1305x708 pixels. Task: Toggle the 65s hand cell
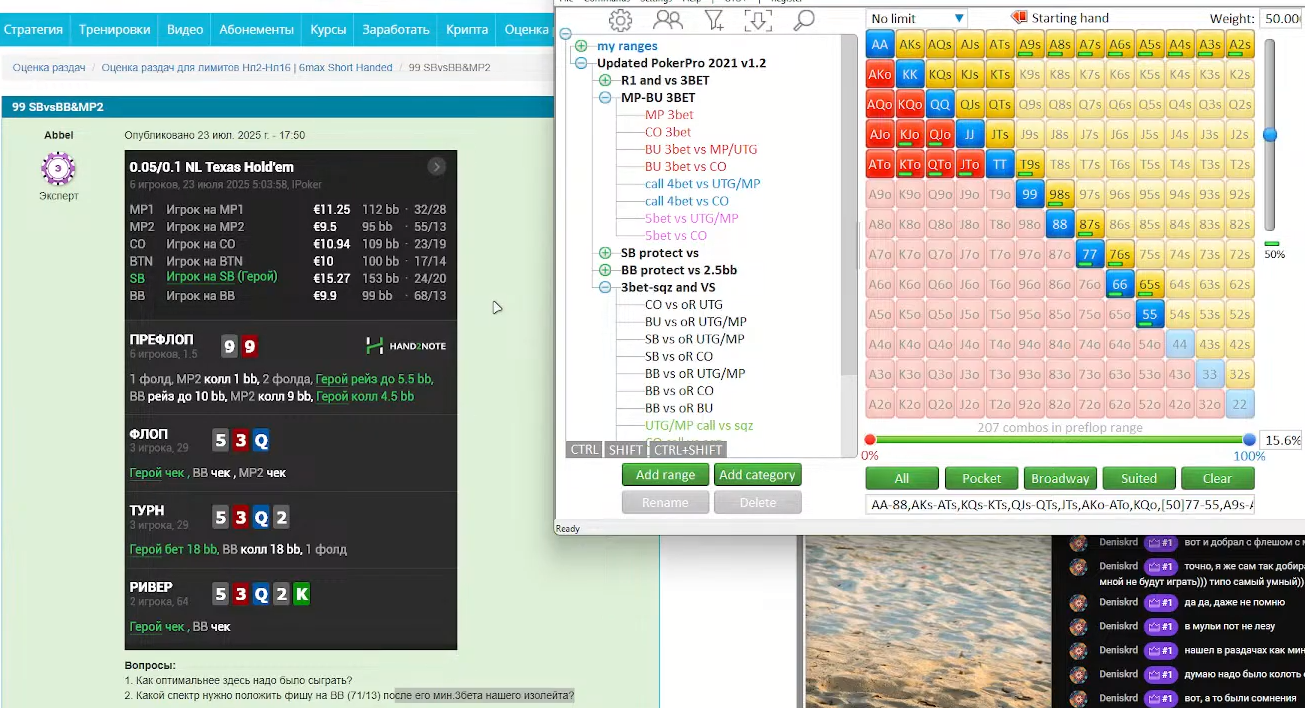point(1150,285)
